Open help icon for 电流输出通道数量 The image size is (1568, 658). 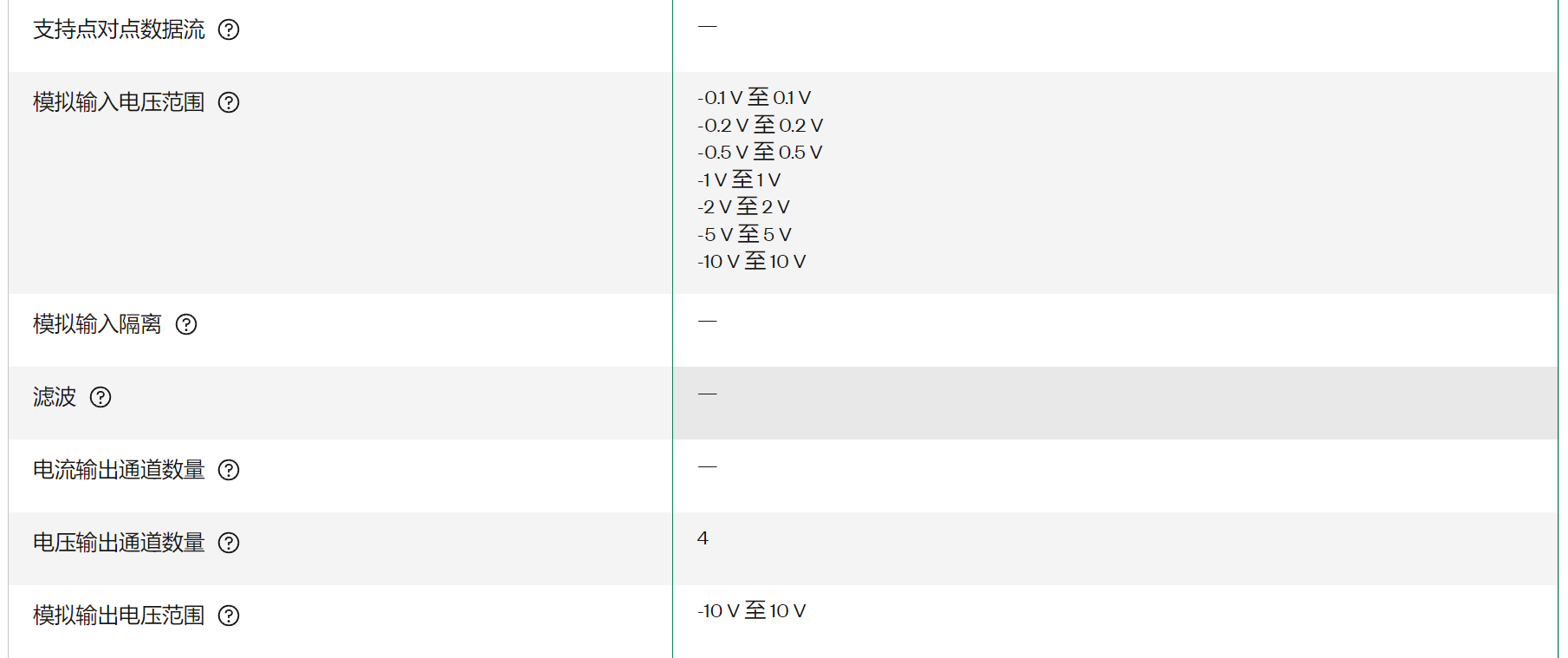(229, 470)
